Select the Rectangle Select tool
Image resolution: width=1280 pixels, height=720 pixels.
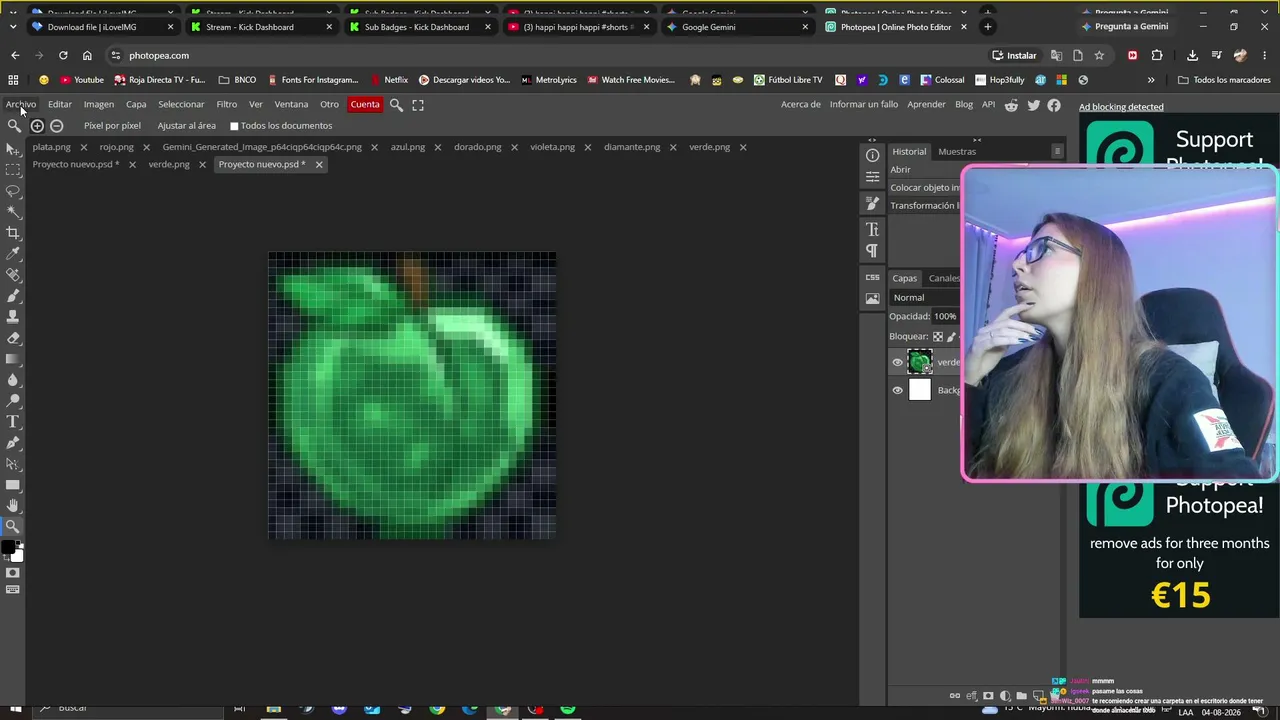pos(13,170)
